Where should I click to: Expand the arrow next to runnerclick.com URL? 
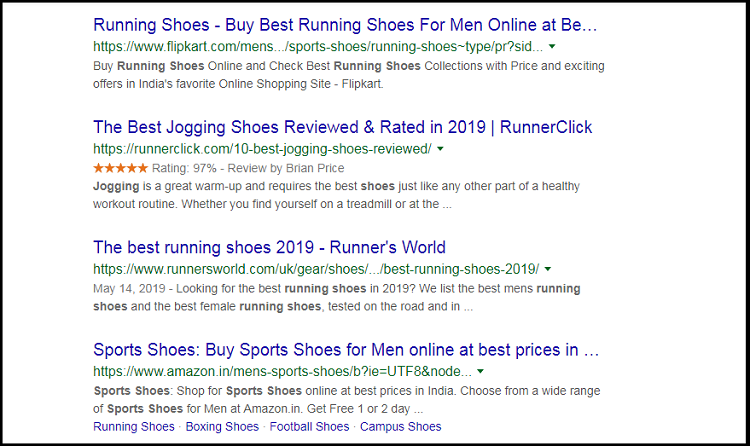coord(440,149)
